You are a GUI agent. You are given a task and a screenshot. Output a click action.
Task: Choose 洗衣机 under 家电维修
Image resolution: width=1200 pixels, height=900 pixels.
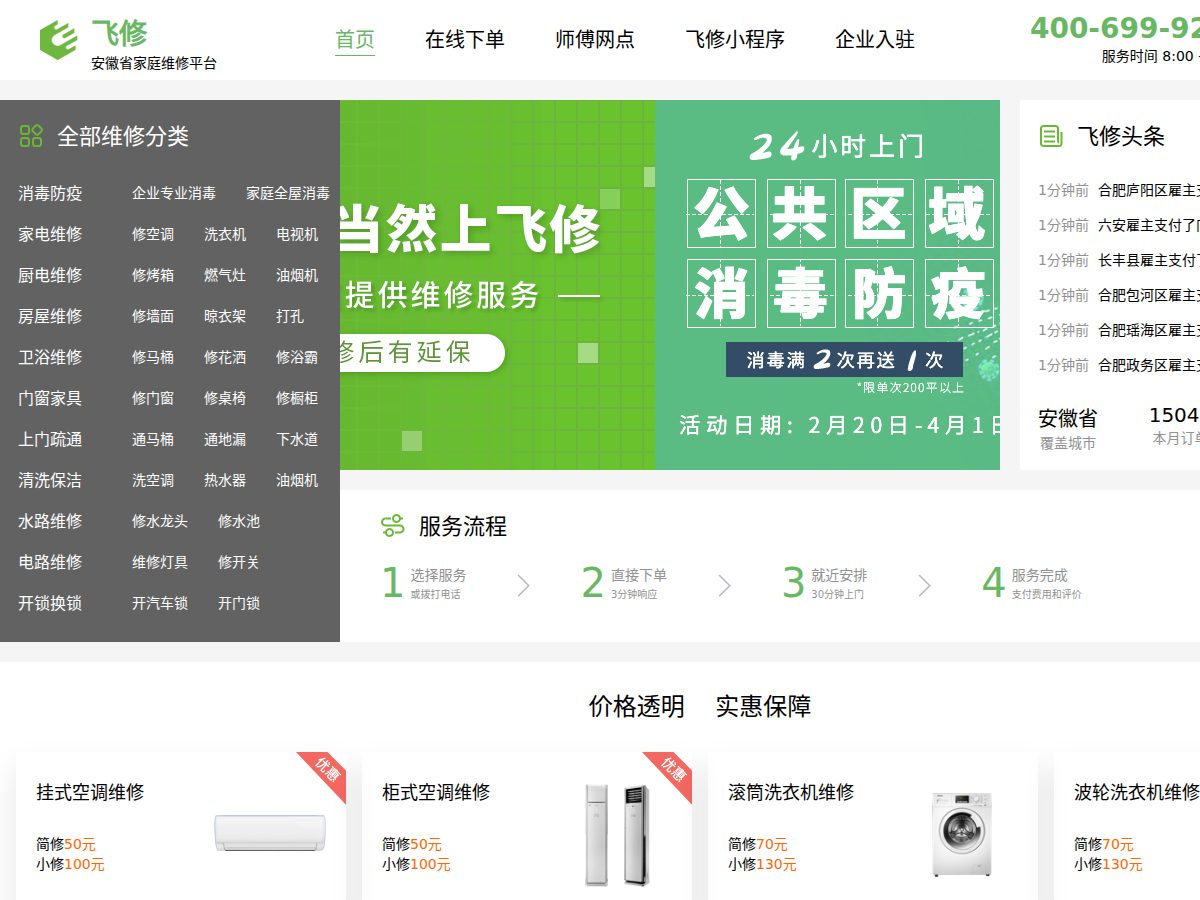225,234
